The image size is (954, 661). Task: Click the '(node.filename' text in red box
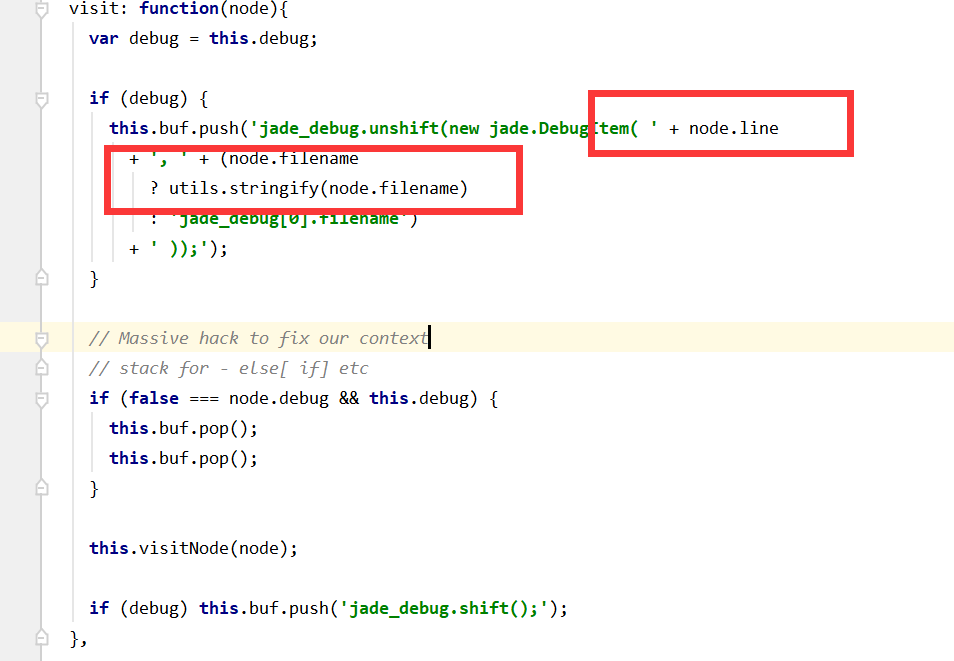click(x=289, y=159)
